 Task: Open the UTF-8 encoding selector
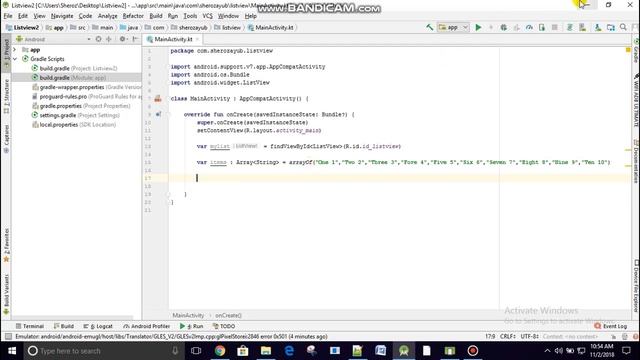click(530, 336)
